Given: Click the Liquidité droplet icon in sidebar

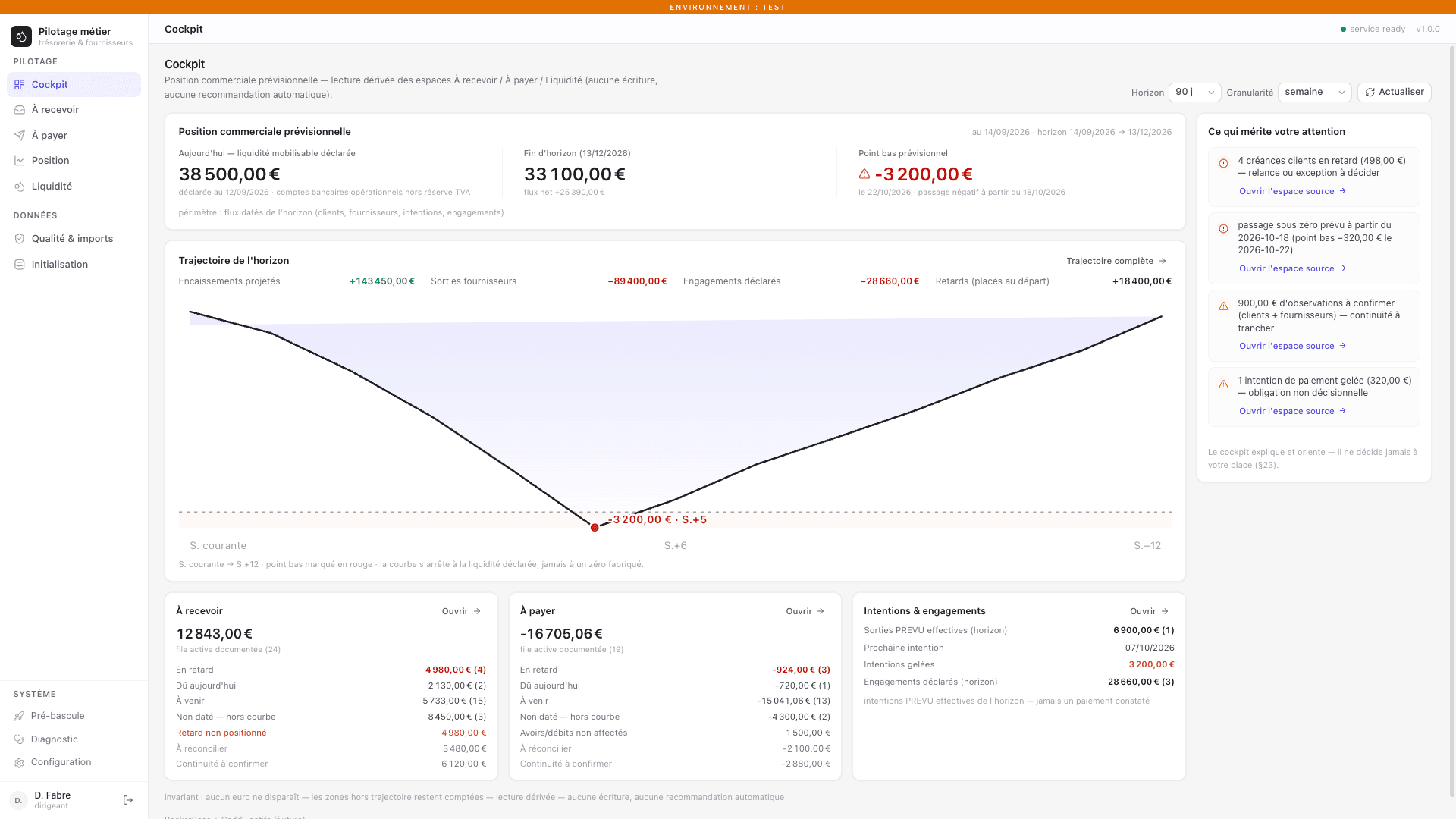Looking at the screenshot, I should pyautogui.click(x=20, y=187).
